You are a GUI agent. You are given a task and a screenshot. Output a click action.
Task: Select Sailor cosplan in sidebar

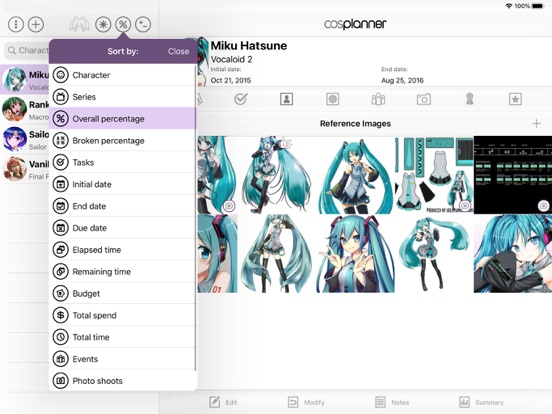pos(25,139)
